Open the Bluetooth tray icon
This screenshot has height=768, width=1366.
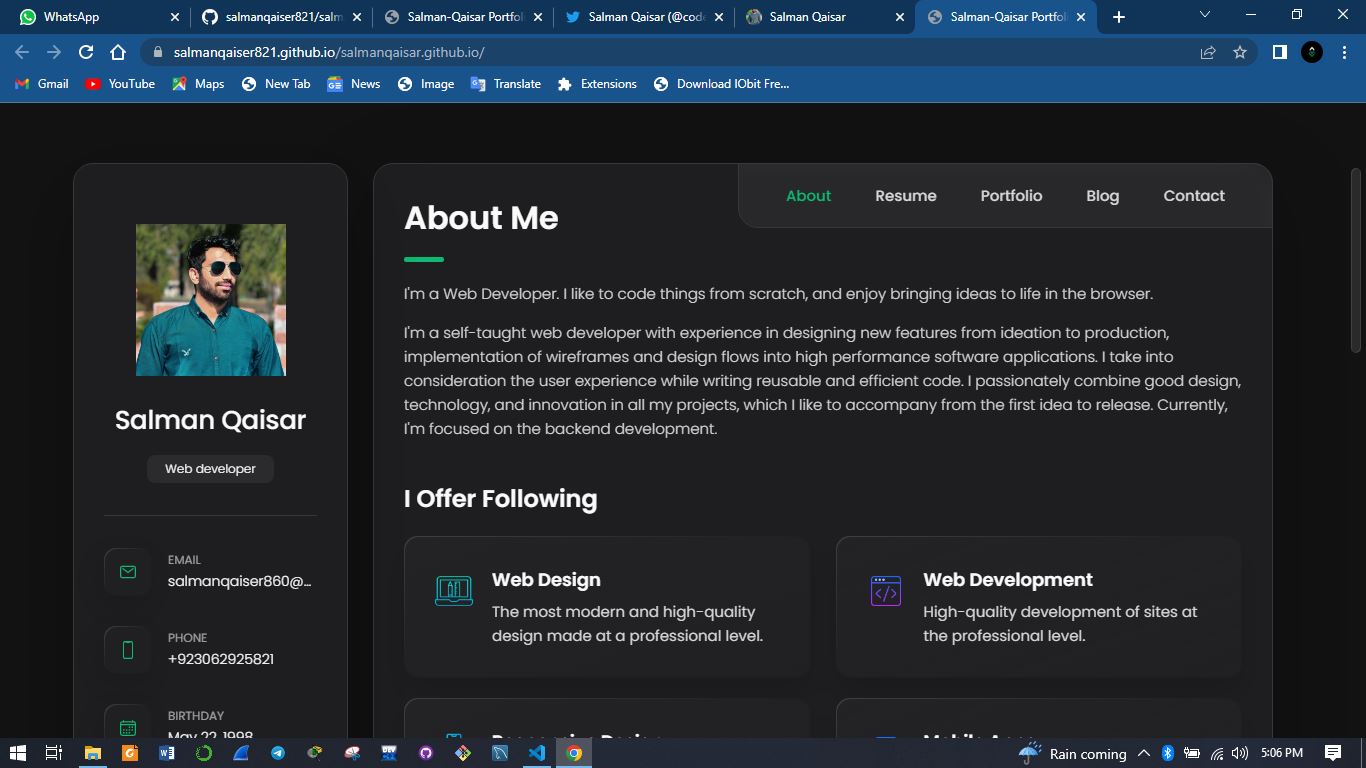click(x=1167, y=753)
